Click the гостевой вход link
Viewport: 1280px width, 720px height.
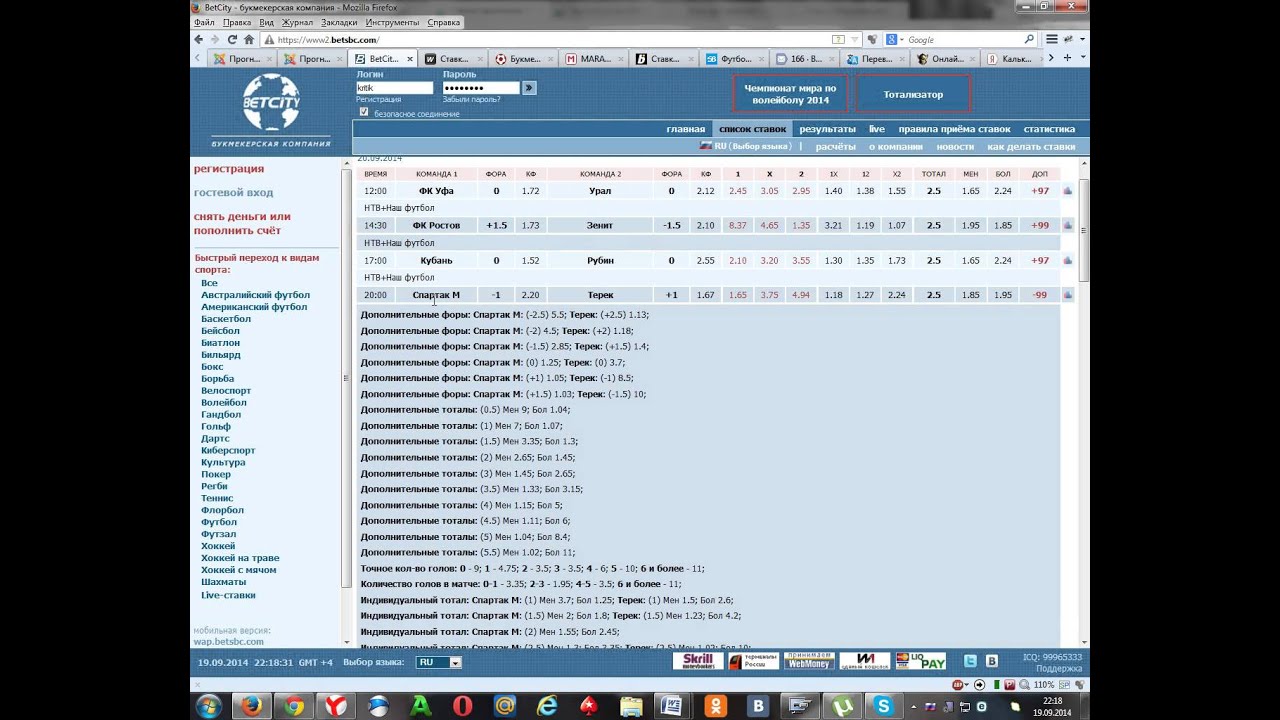[x=233, y=192]
